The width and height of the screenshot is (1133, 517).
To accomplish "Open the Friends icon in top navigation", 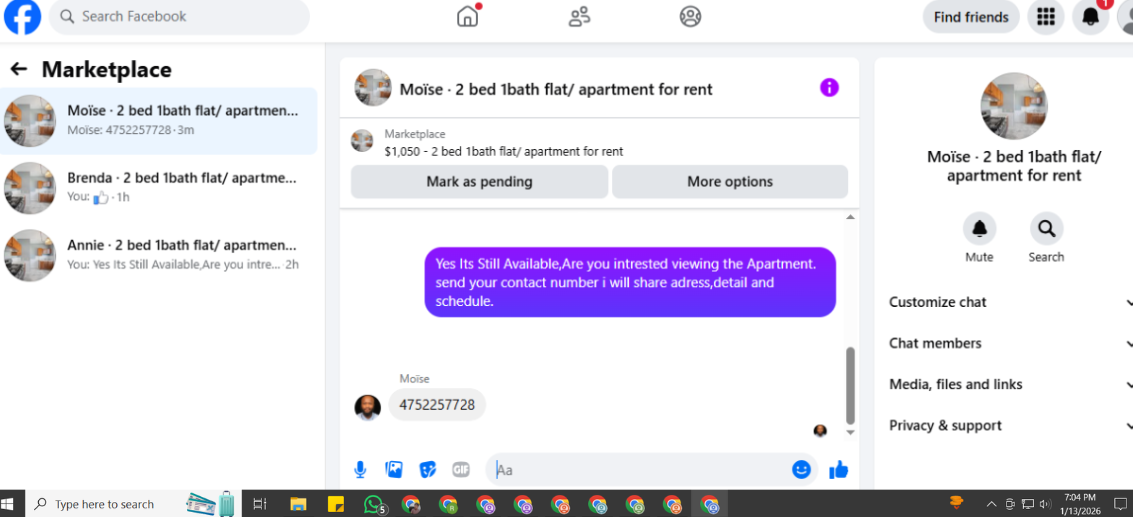I will pyautogui.click(x=579, y=17).
